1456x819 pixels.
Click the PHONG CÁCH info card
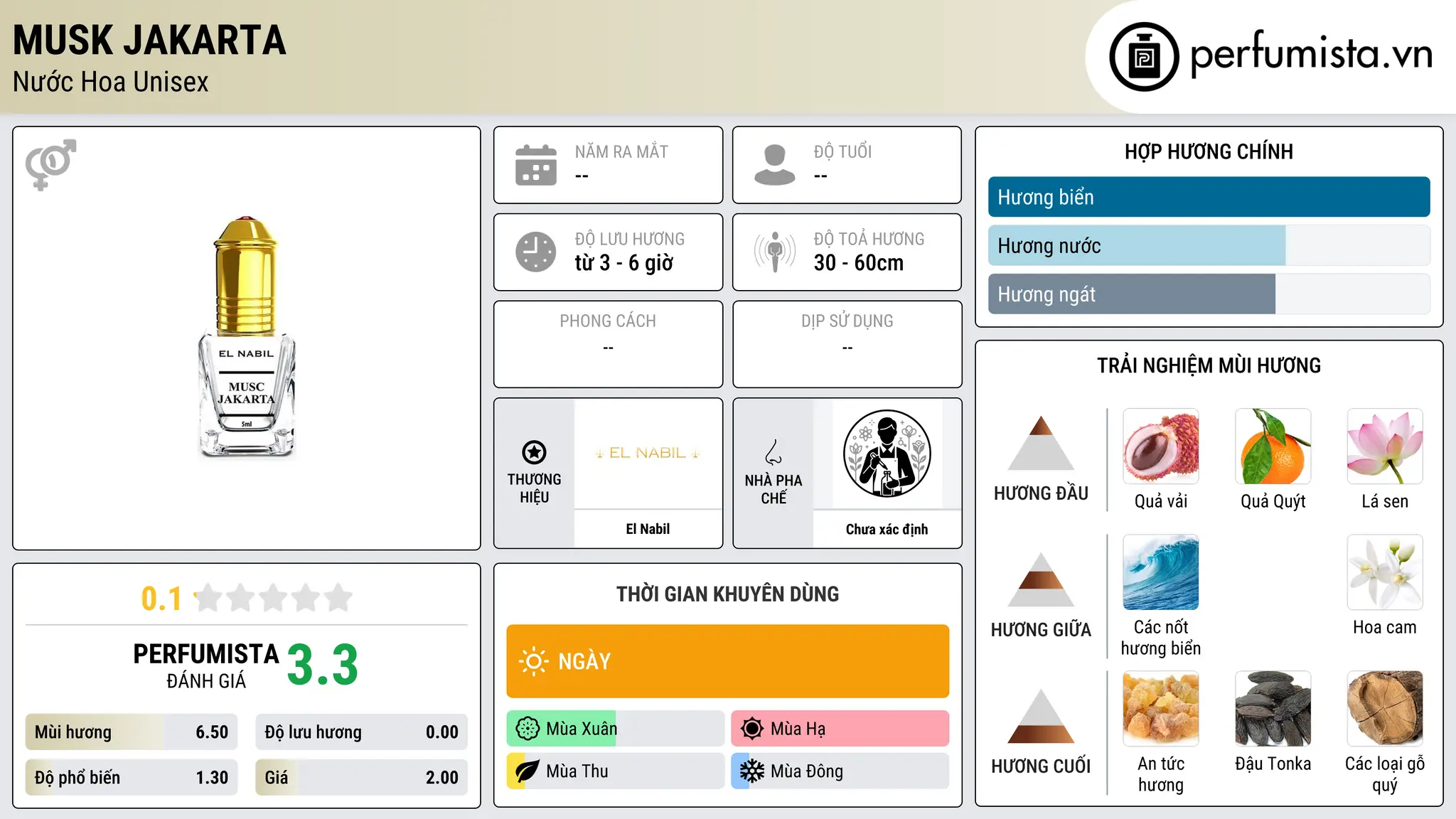click(608, 344)
